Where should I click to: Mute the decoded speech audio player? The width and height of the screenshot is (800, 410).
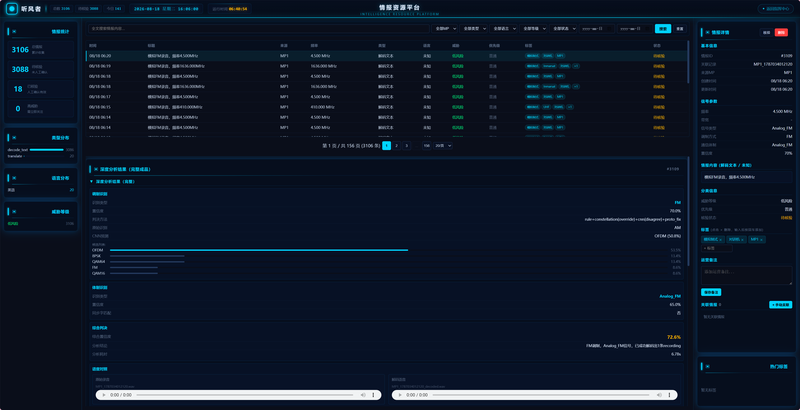click(x=660, y=395)
